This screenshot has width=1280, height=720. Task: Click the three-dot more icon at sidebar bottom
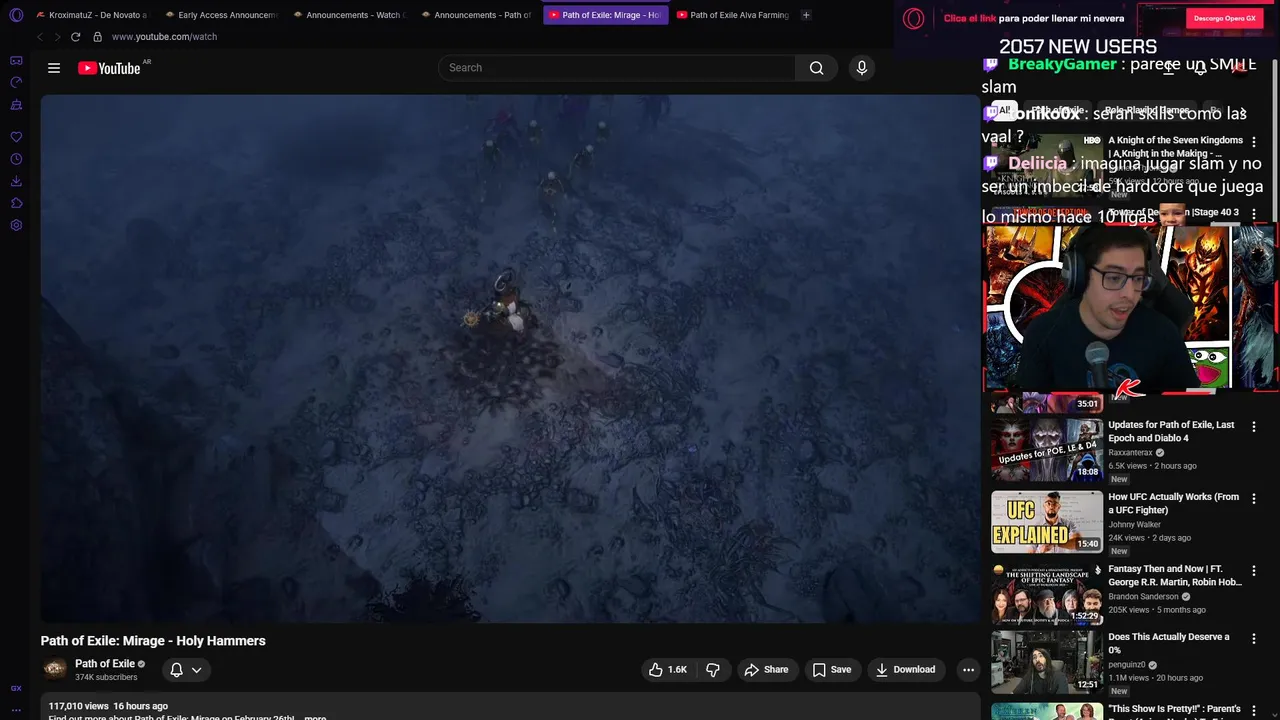point(16,710)
